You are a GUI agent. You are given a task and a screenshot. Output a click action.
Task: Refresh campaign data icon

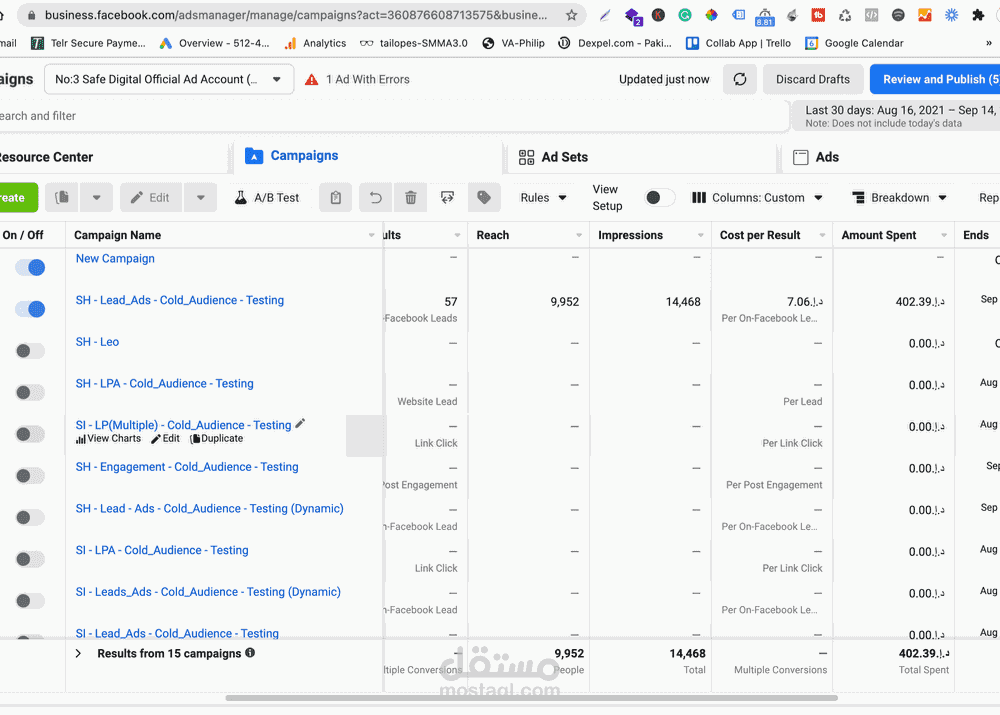pyautogui.click(x=740, y=79)
